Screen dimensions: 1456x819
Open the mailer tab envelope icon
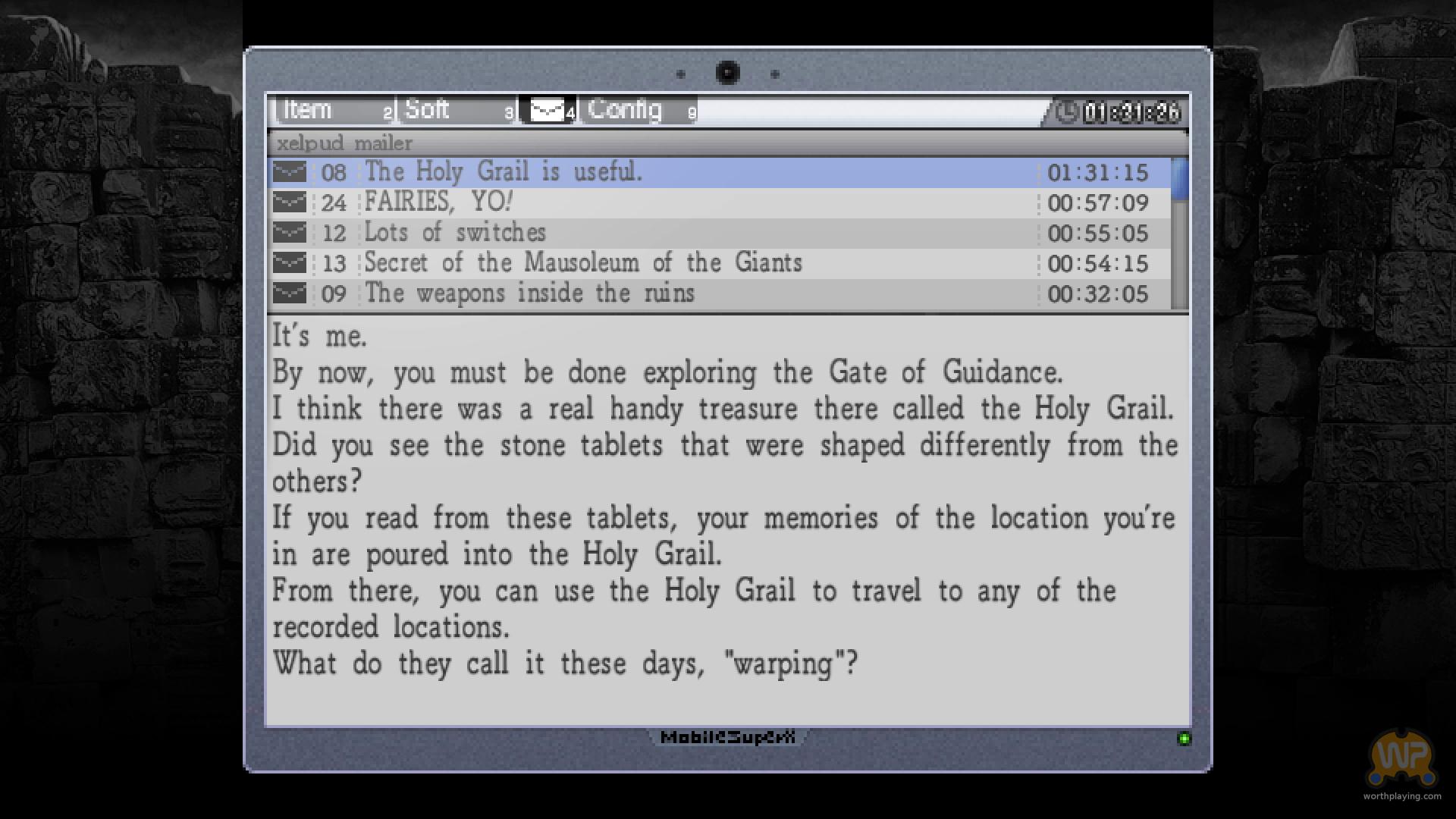[x=547, y=111]
